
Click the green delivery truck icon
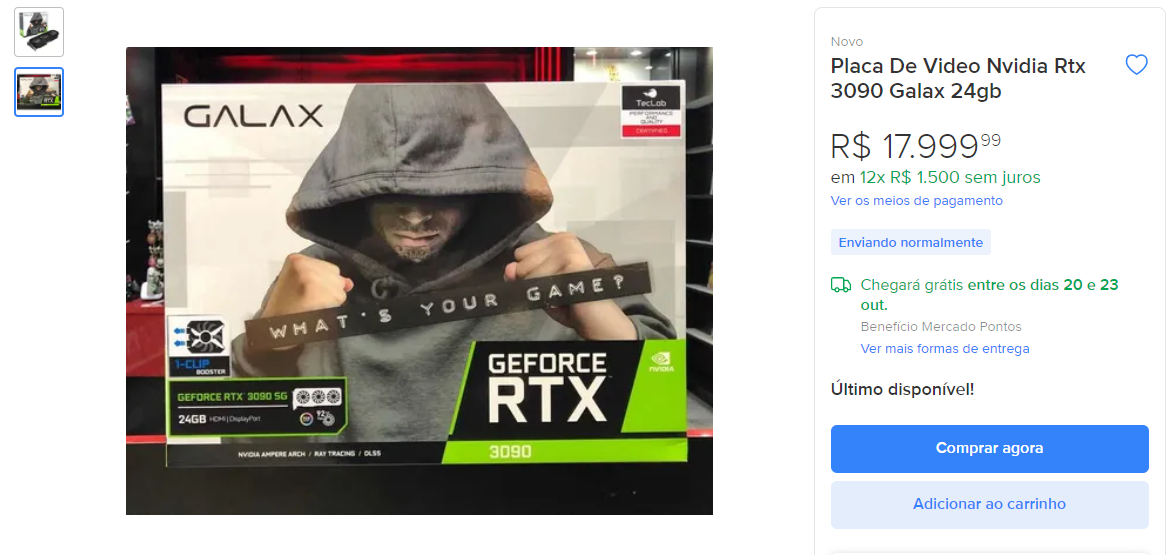pos(841,285)
